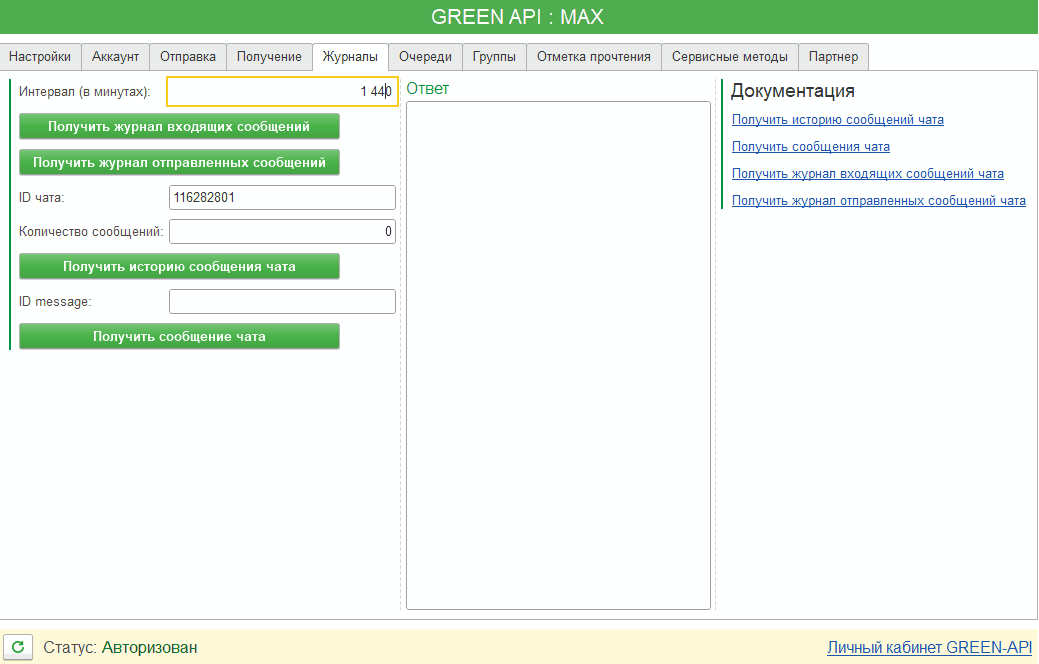Open Личный кабинет GREEN-API link
1039x664 pixels.
click(x=929, y=648)
